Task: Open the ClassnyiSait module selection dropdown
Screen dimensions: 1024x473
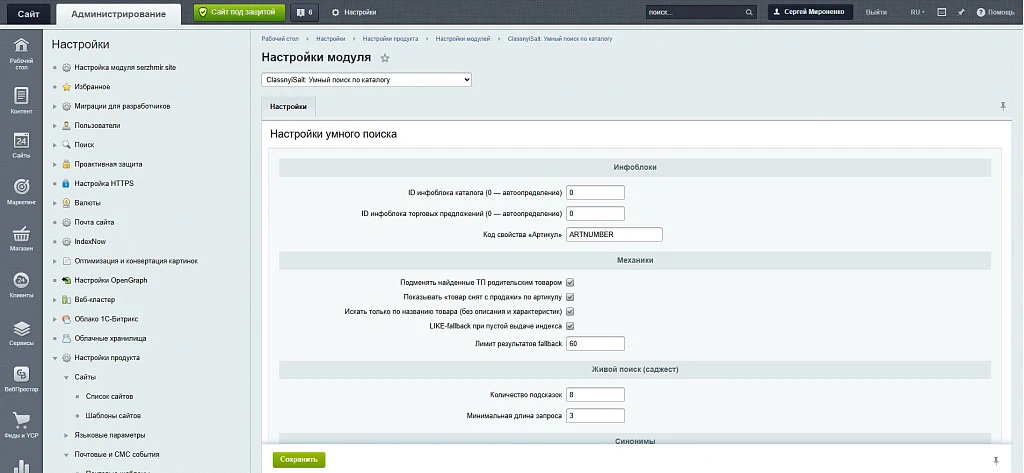Action: 366,80
